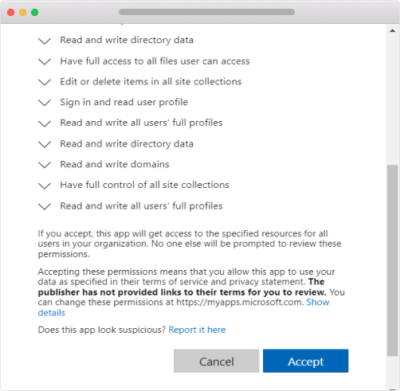
Task: Click the scrollbar up arrow
Action: (392, 31)
